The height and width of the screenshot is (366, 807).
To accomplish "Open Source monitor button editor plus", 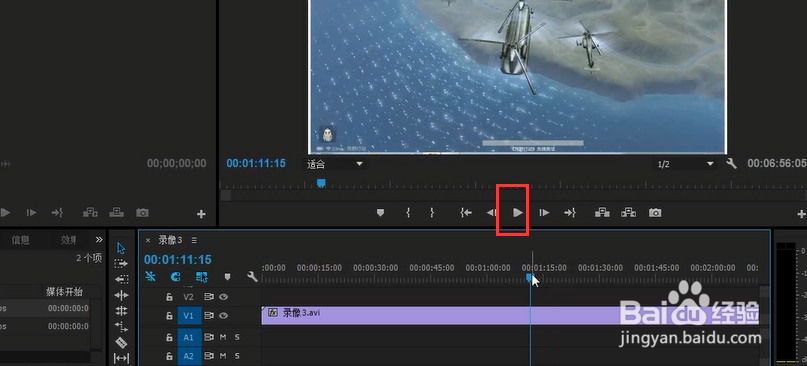I will click(x=201, y=214).
